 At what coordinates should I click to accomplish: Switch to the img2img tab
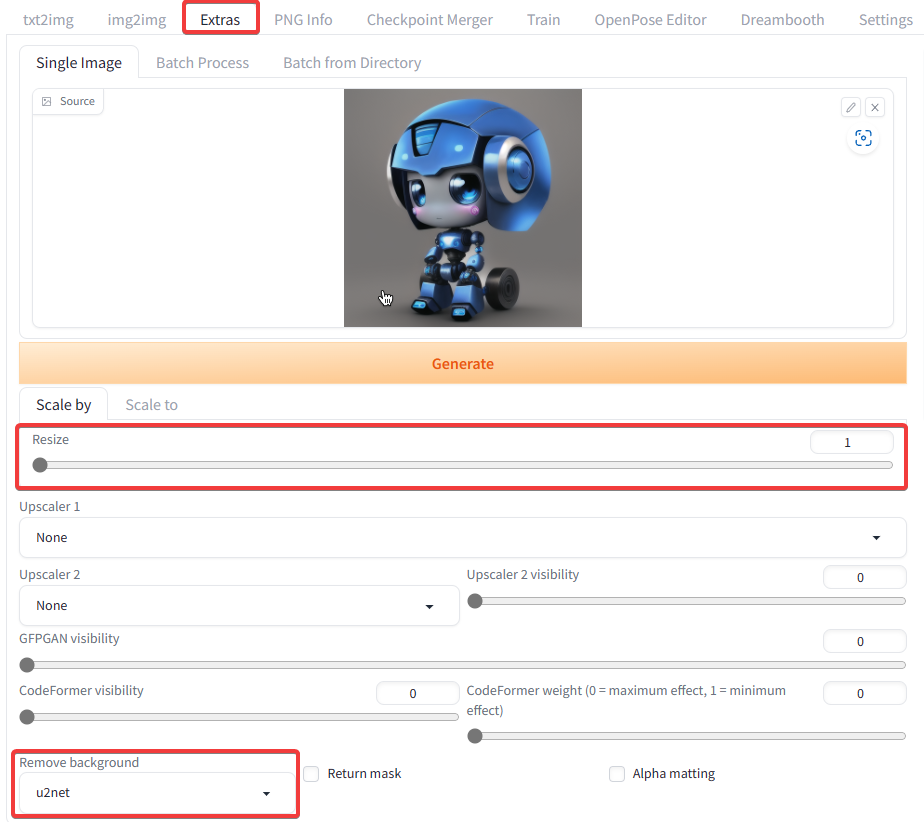pos(137,19)
